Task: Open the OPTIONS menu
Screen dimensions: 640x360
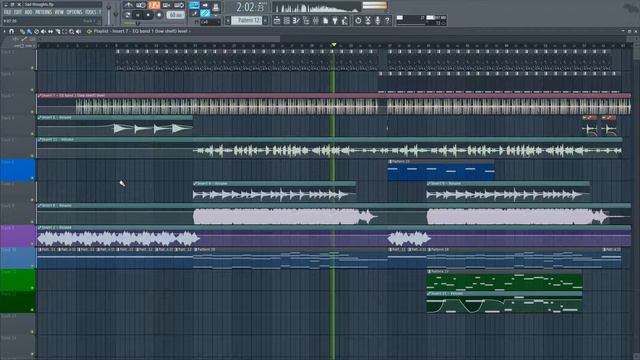Action: [x=74, y=12]
